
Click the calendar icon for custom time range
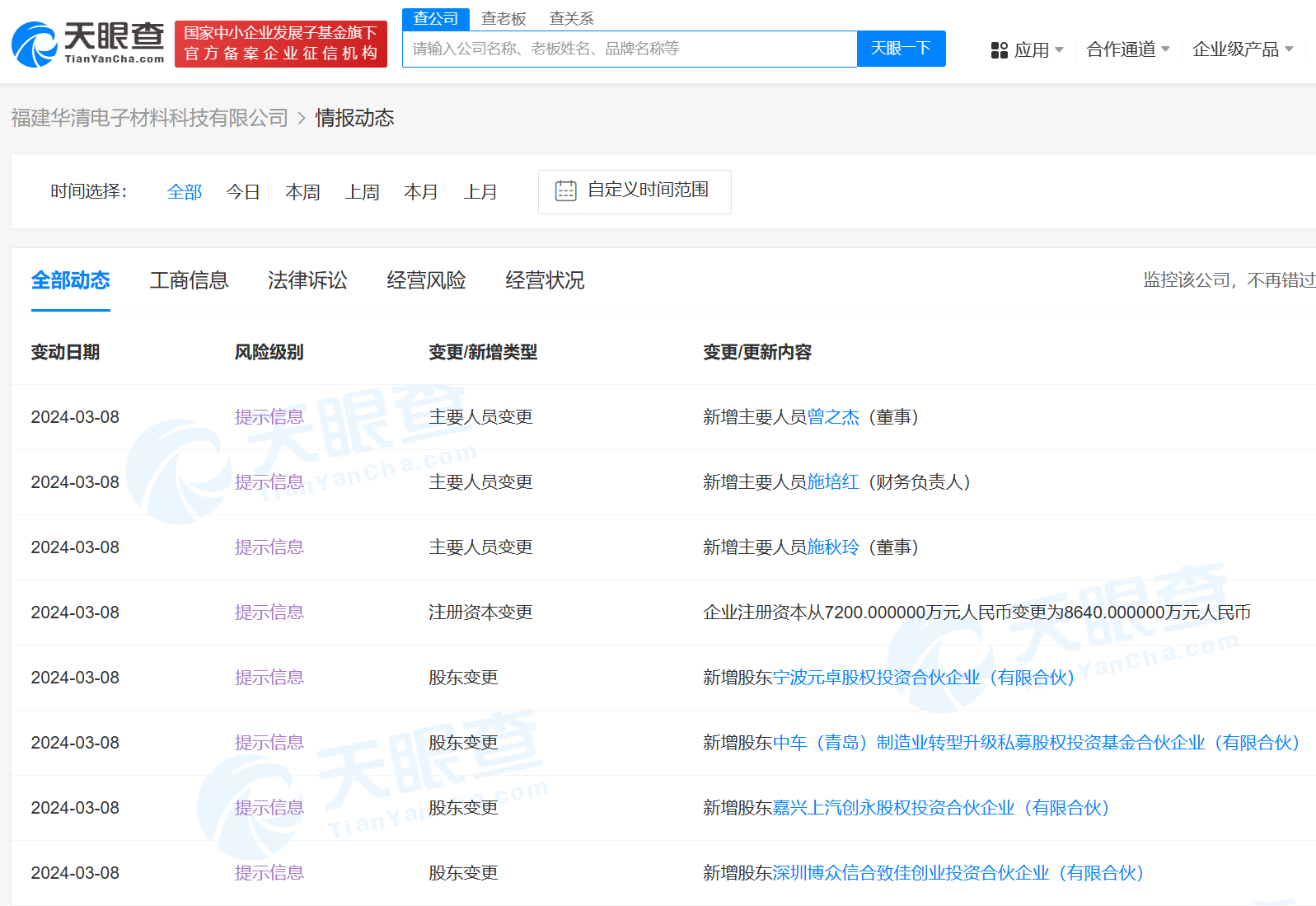565,191
